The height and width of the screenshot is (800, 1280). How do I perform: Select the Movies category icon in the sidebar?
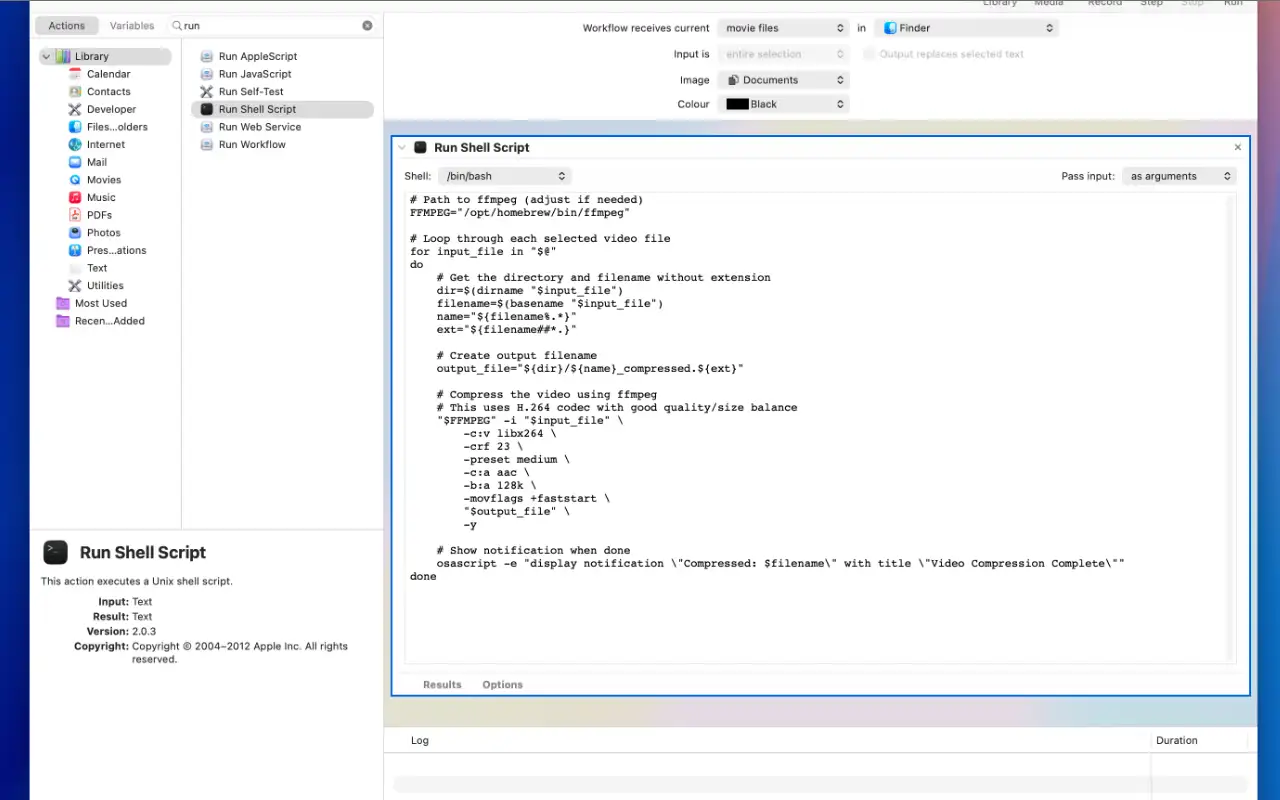74,179
